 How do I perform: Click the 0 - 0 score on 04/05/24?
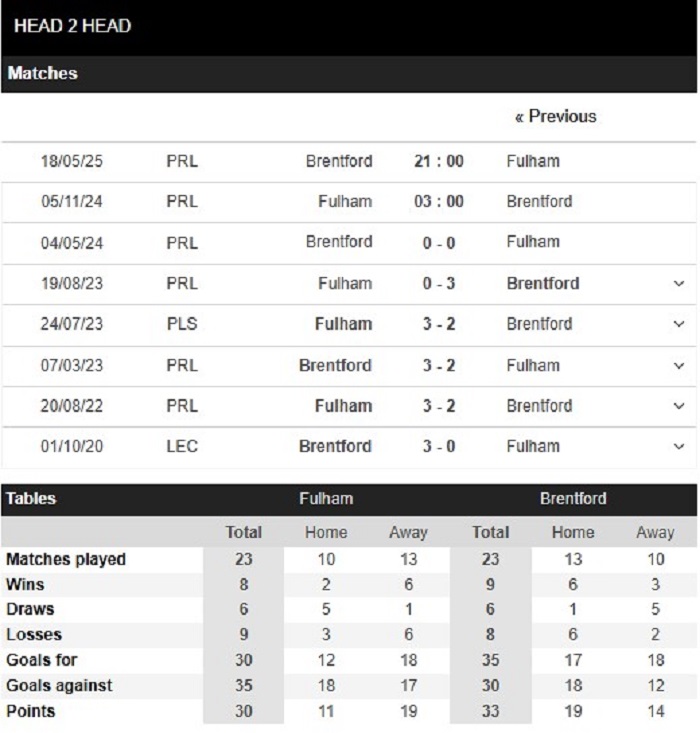439,242
